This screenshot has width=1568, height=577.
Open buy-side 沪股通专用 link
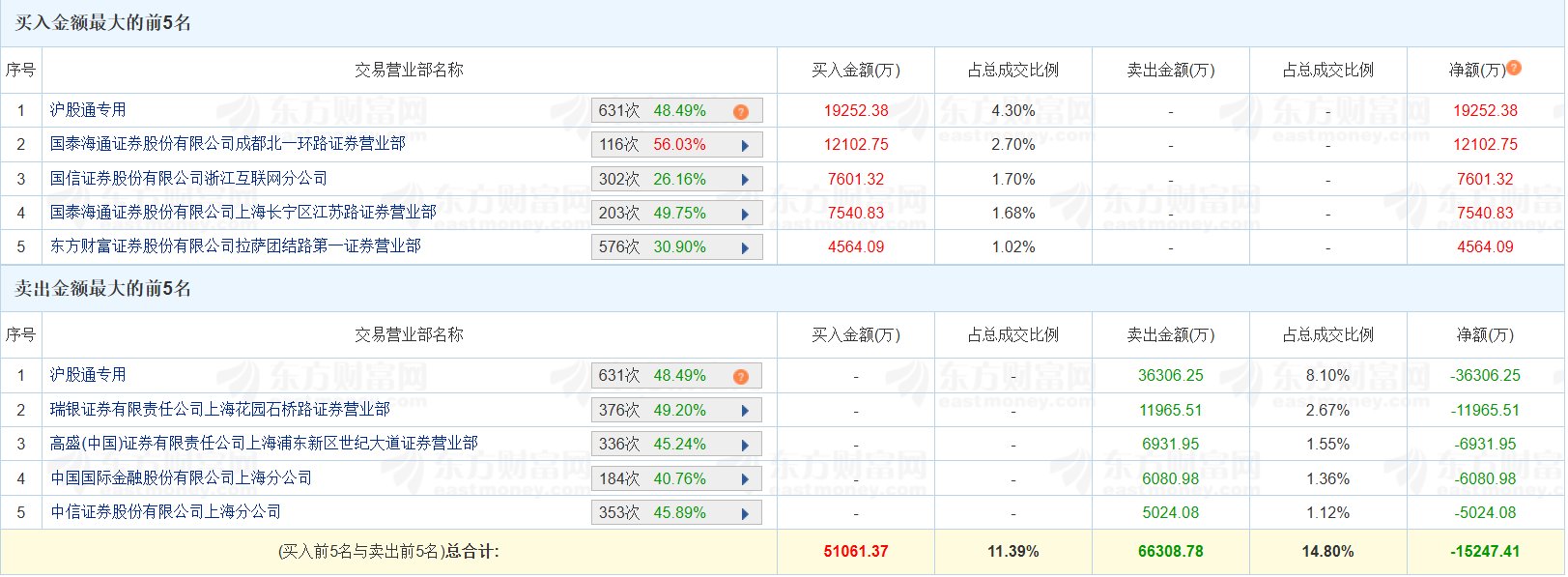[x=88, y=110]
